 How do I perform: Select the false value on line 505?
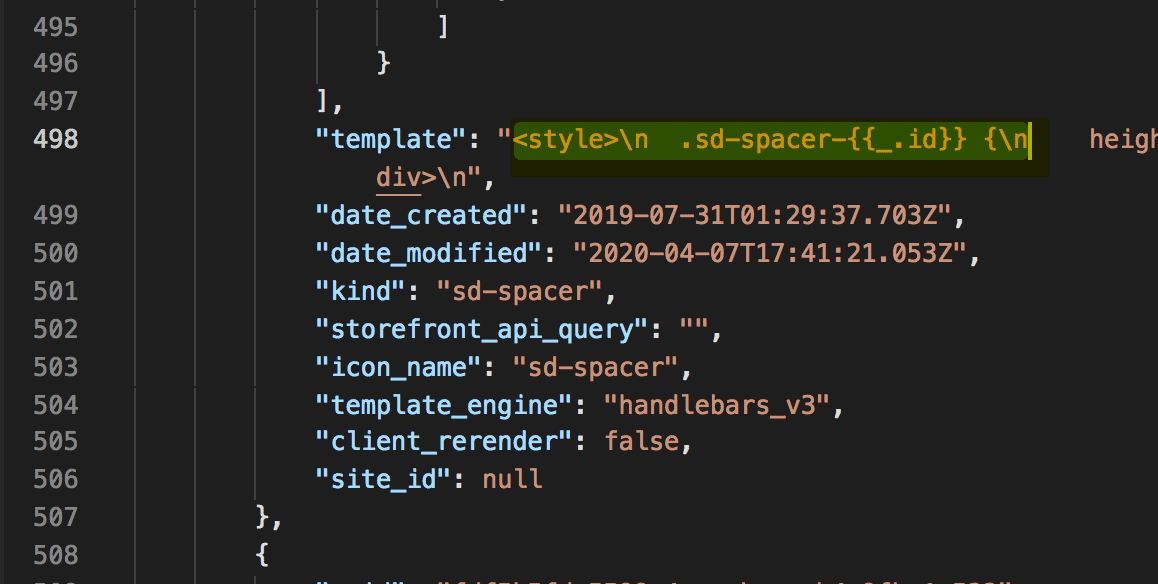pyautogui.click(x=643, y=441)
